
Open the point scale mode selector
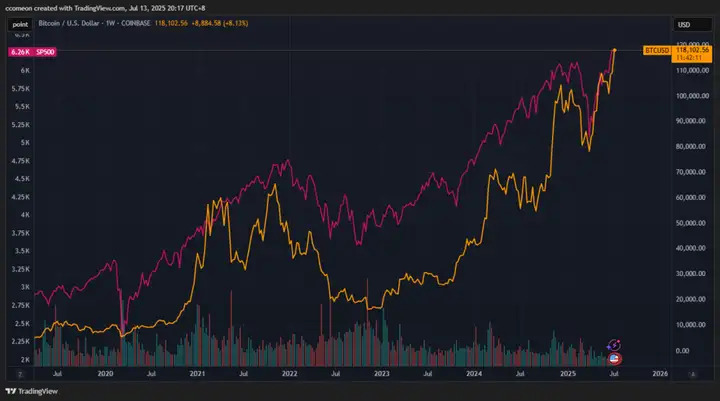(x=20, y=24)
